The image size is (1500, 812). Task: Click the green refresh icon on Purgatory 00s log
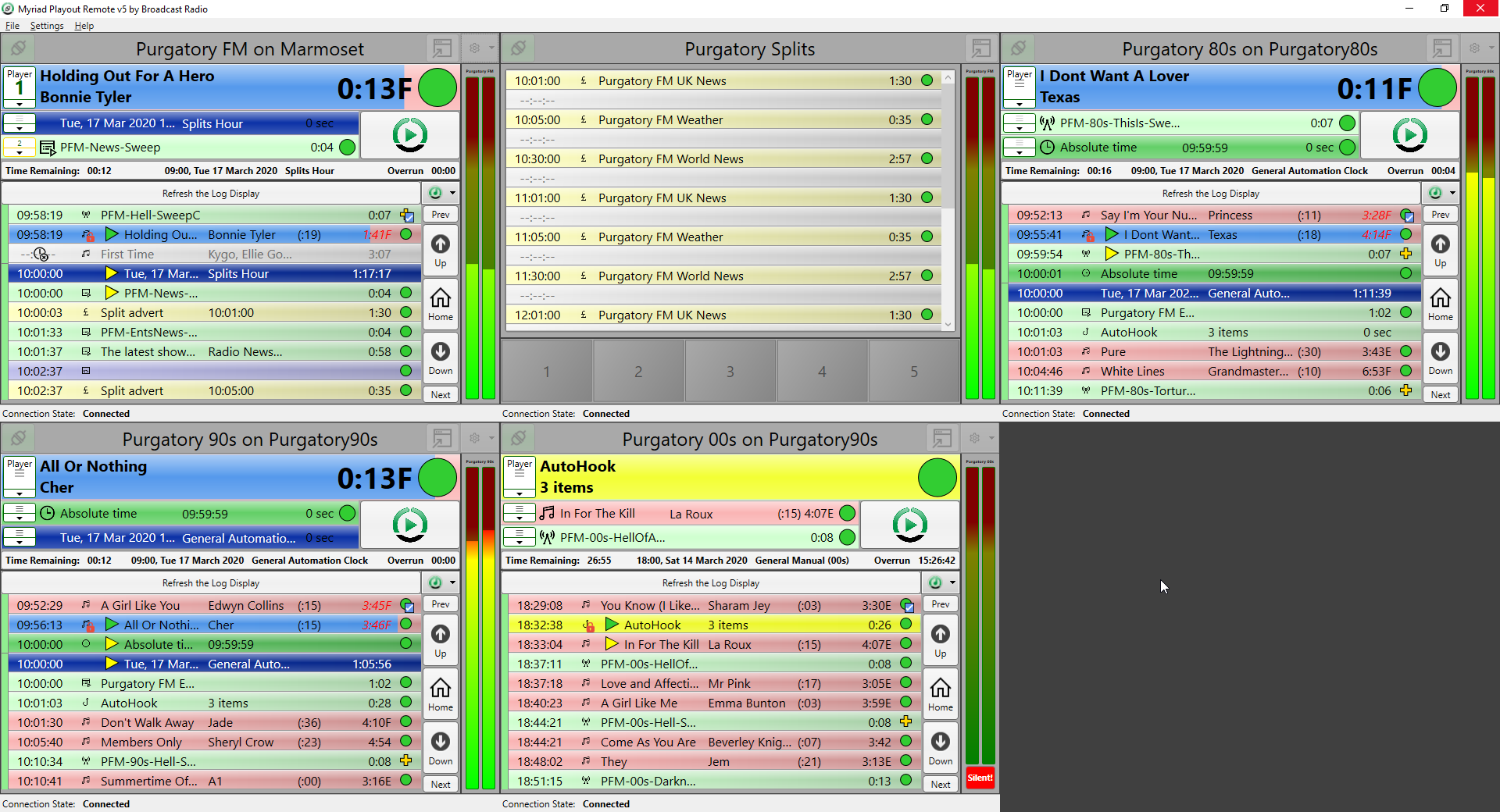pos(935,582)
